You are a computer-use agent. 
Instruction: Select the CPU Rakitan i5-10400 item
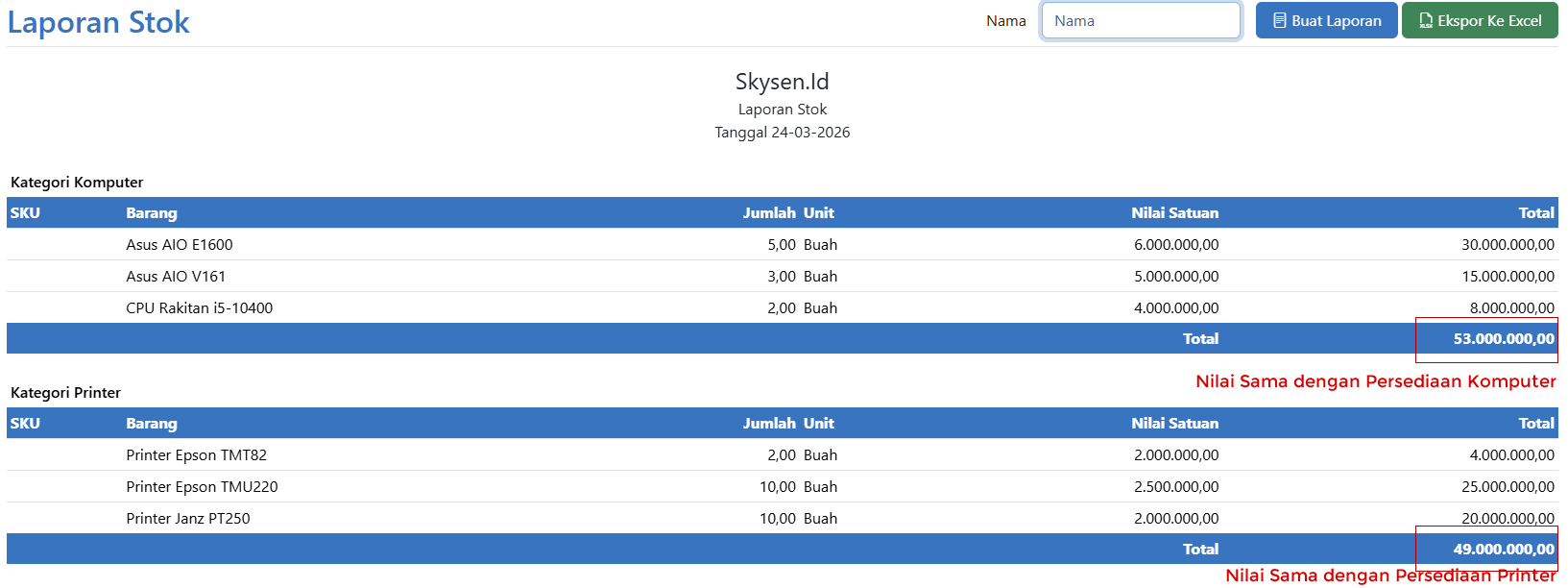coord(200,308)
